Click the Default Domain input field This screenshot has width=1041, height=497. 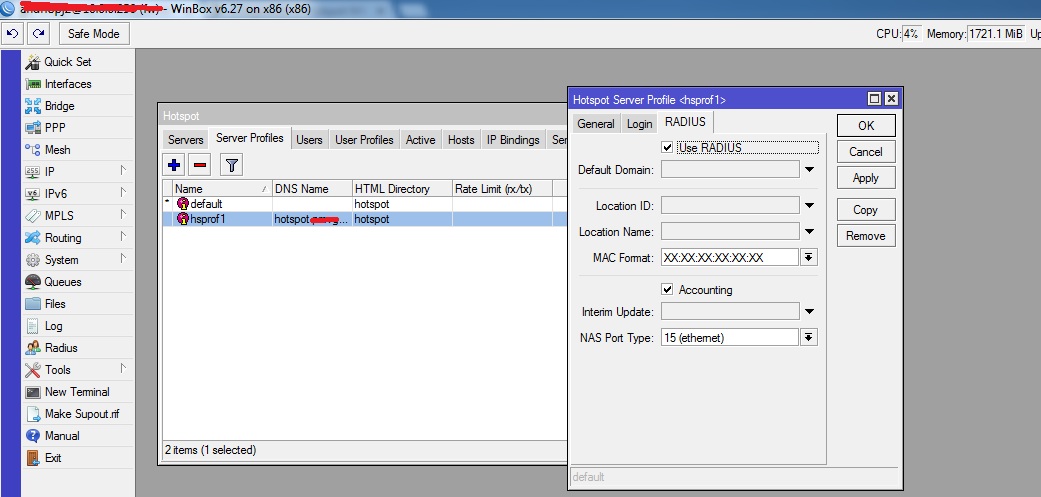730,170
